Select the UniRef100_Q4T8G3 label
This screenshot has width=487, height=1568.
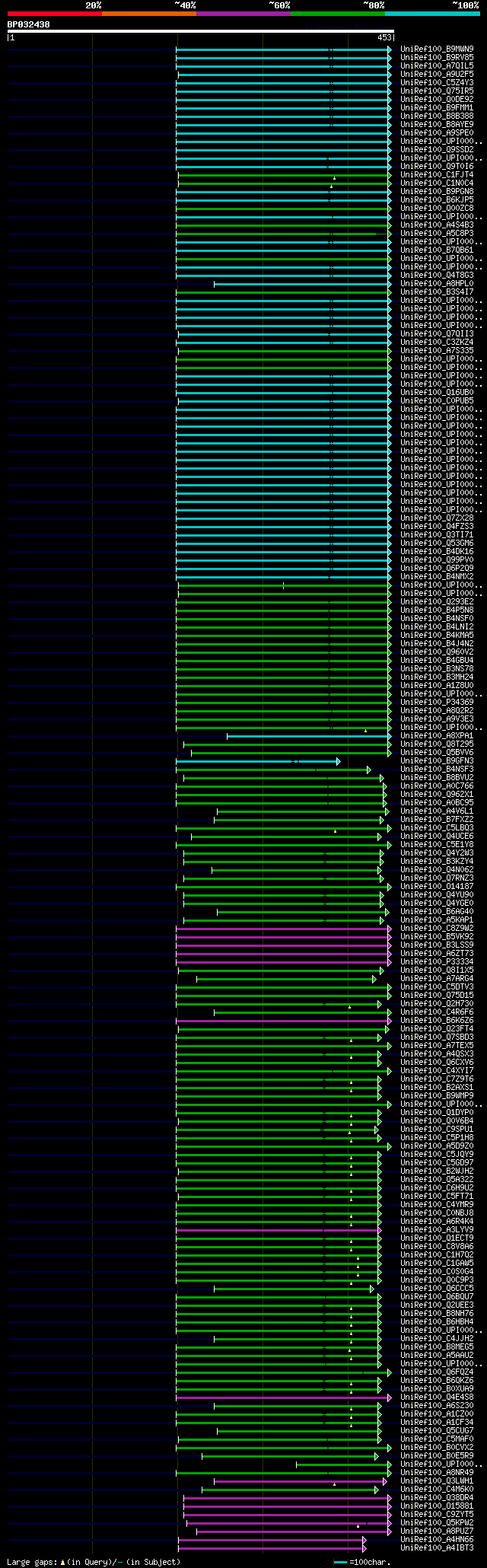437,275
